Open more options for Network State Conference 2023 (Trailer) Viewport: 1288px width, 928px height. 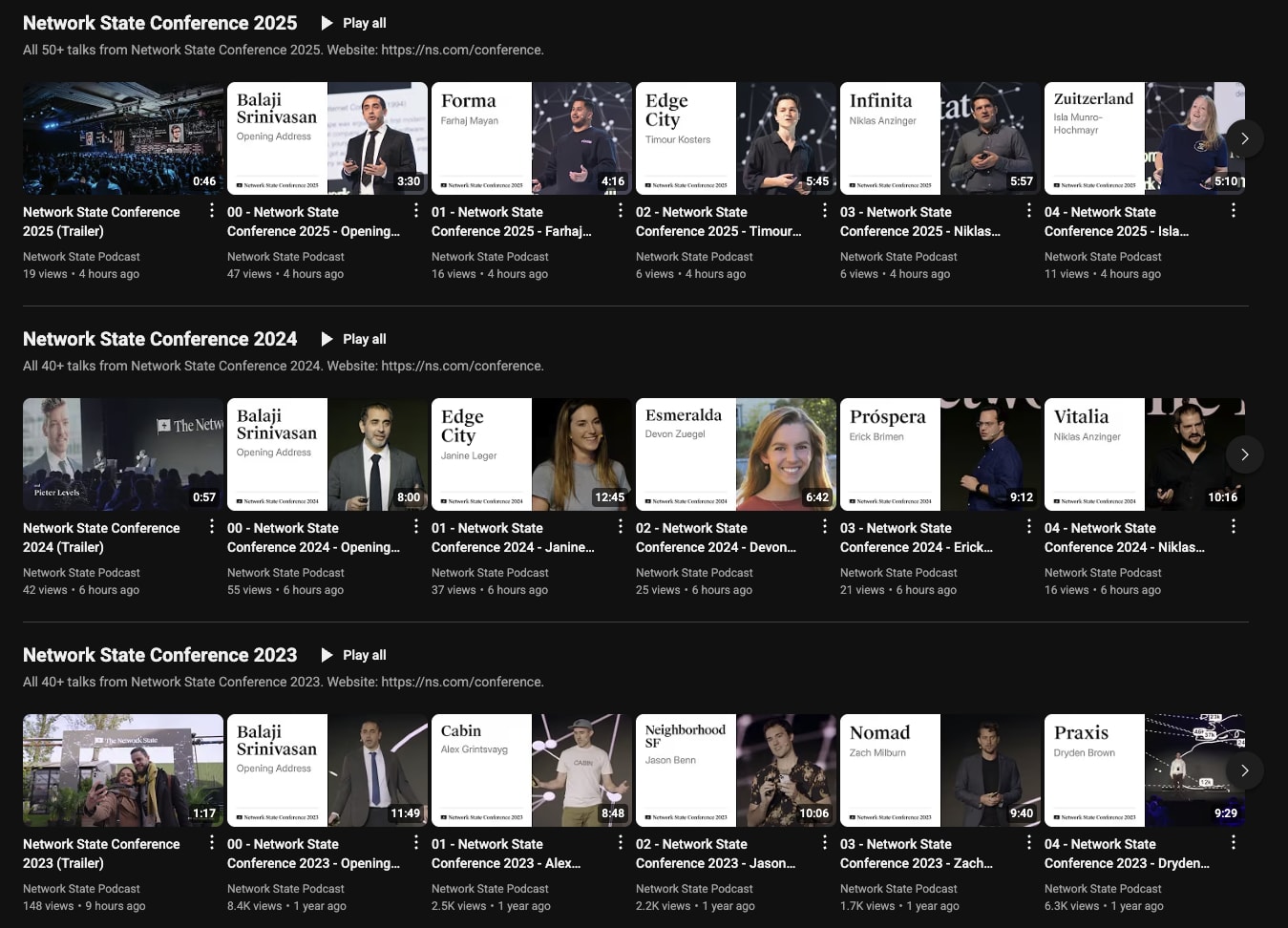coord(212,842)
